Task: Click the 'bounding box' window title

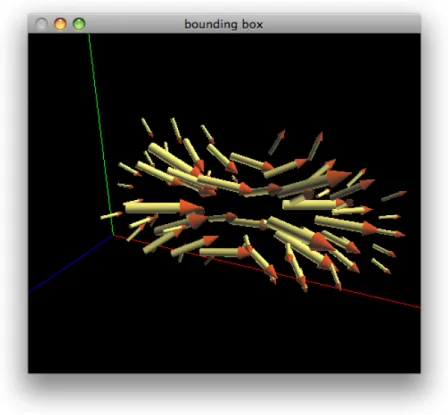Action: [x=224, y=24]
